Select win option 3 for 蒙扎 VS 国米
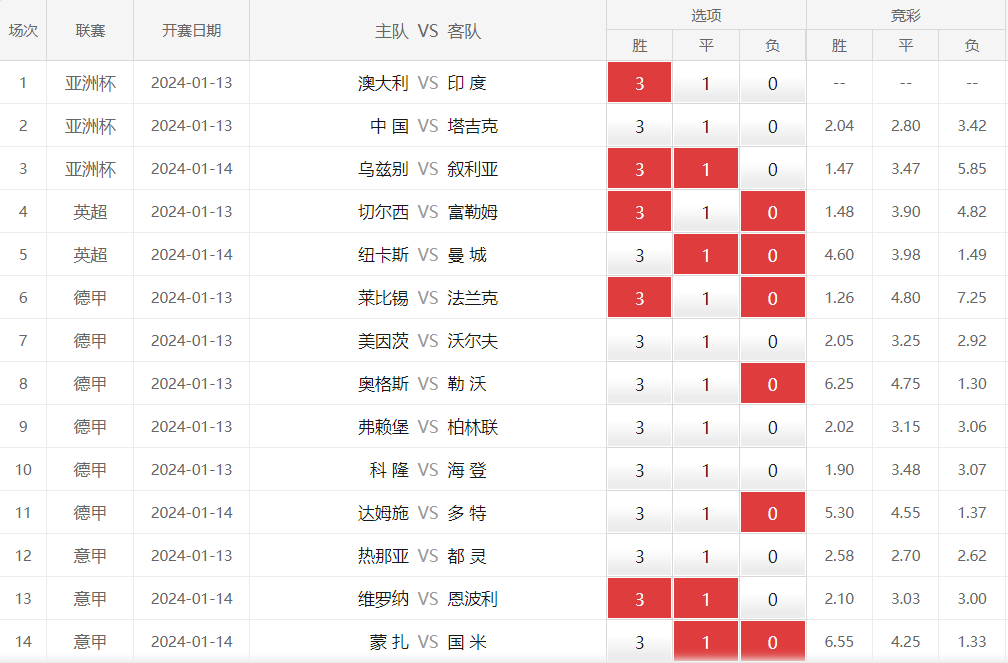The image size is (1008, 663). [x=639, y=642]
